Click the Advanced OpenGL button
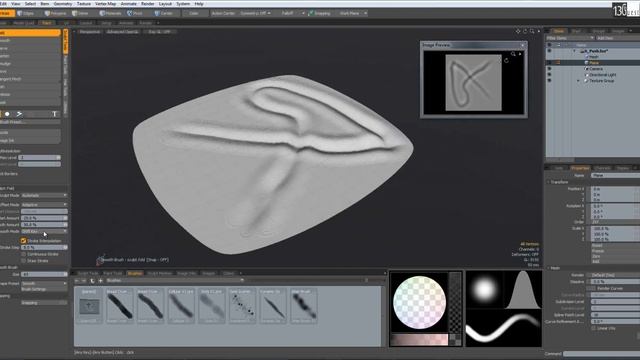The height and width of the screenshot is (360, 640). 122,31
